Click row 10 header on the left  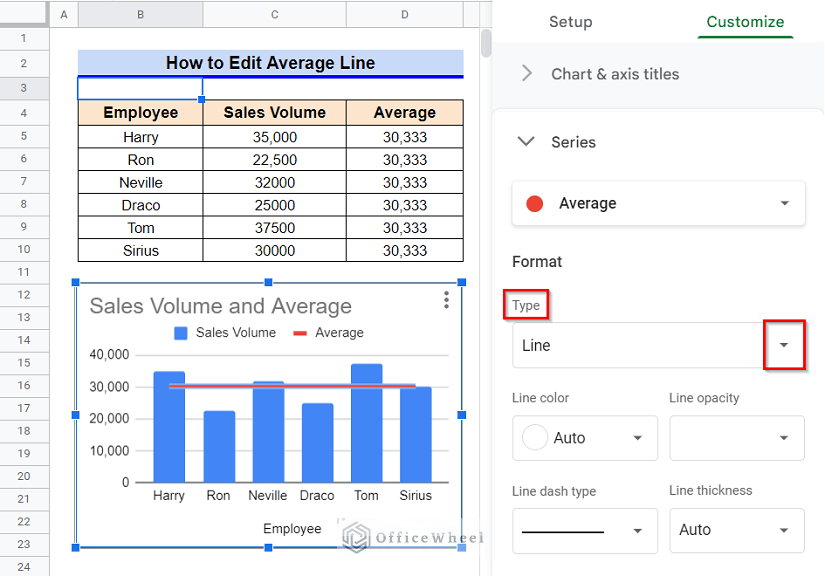(x=25, y=250)
